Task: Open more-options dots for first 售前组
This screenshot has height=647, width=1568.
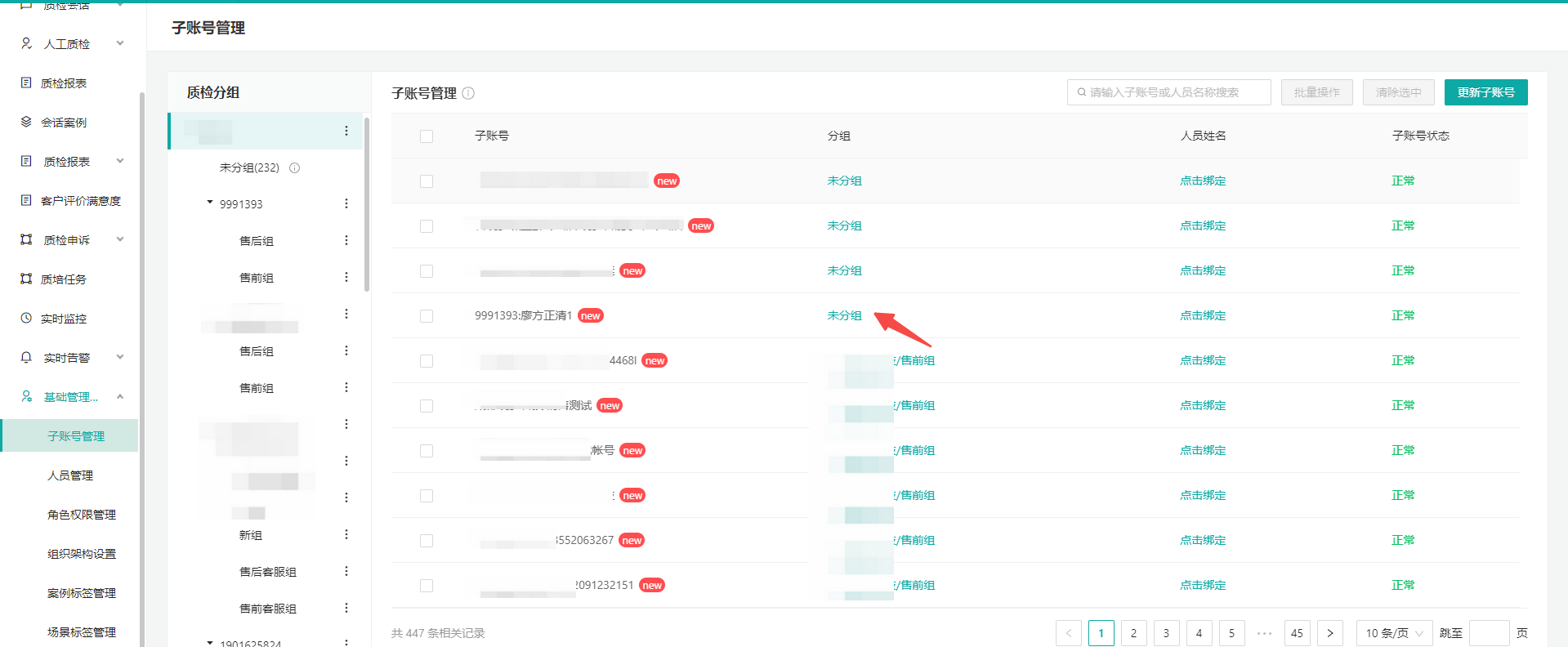Action: 346,277
